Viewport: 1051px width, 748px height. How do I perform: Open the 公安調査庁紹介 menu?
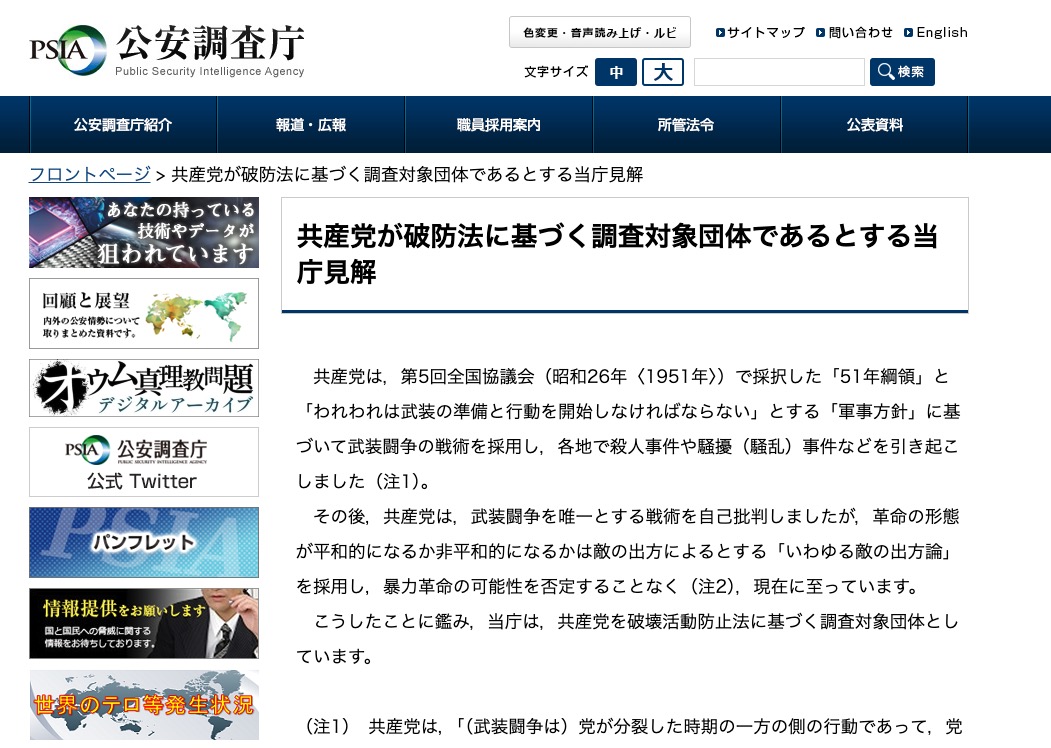(123, 125)
